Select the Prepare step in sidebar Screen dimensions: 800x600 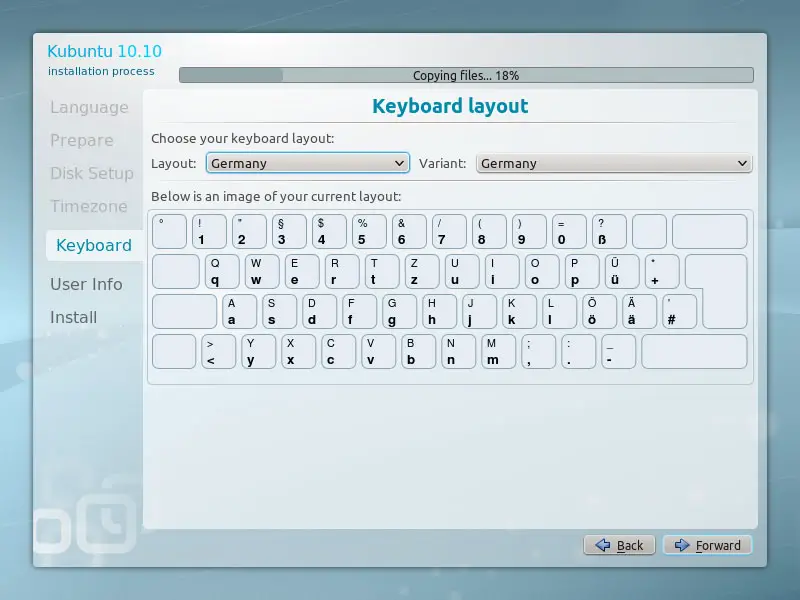[x=82, y=140]
